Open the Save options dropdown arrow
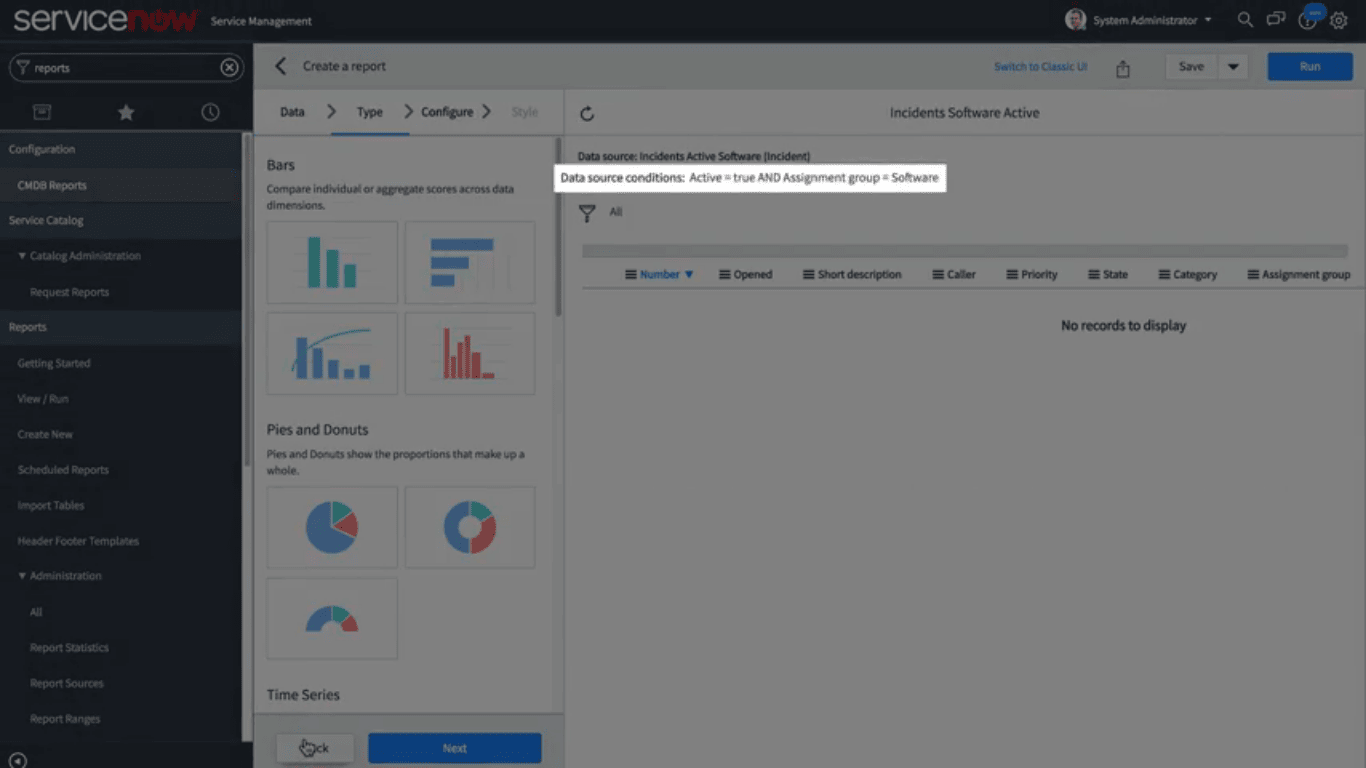Viewport: 1366px width, 768px height. pos(1233,67)
